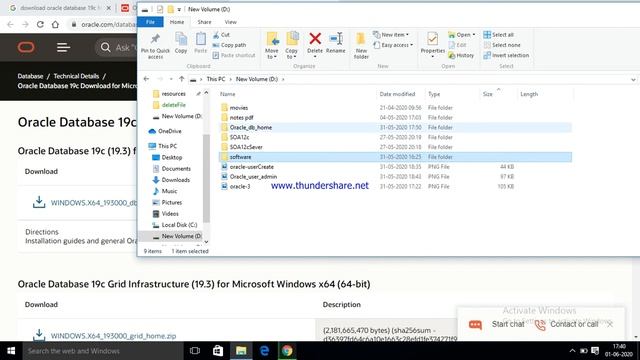This screenshot has height=360, width=640.
Task: Expand the address bar history dropdown
Action: tap(633, 79)
